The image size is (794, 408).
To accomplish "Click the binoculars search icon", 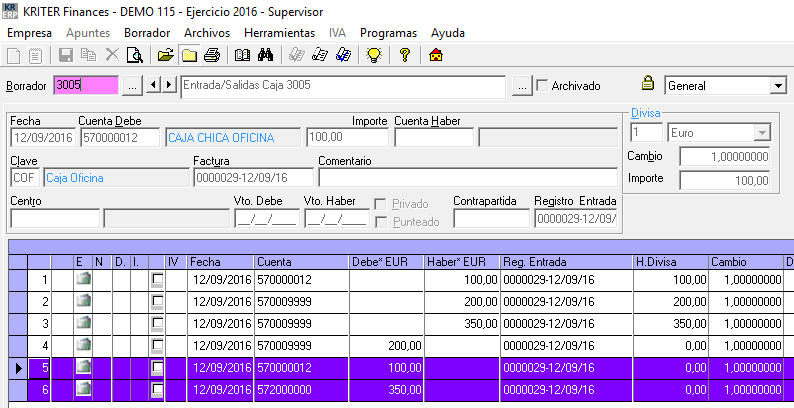I will (265, 55).
